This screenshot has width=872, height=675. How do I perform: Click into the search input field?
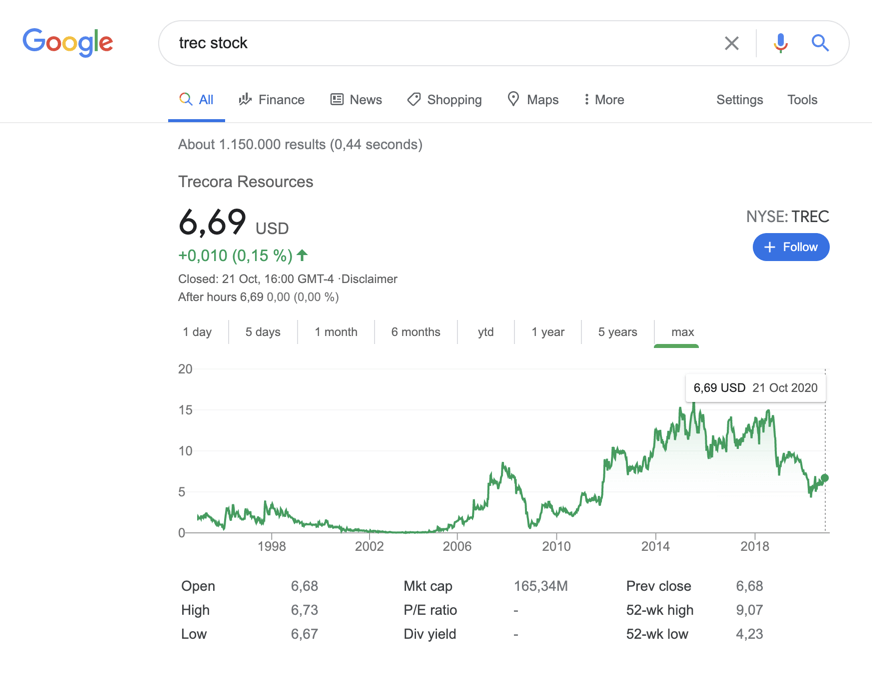pyautogui.click(x=440, y=43)
